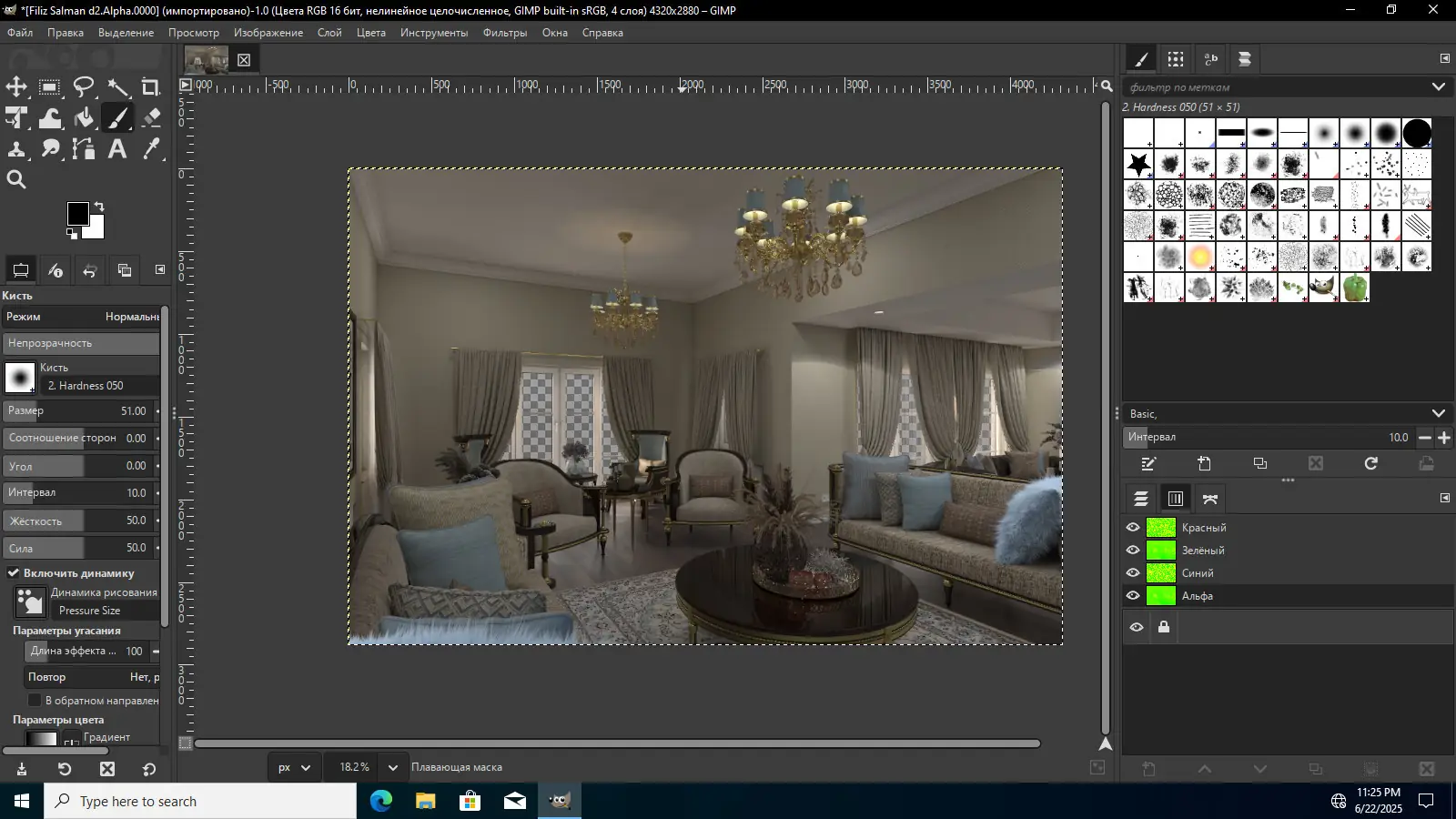Toggle Quick Mask at canvas bottom-left

[186, 743]
